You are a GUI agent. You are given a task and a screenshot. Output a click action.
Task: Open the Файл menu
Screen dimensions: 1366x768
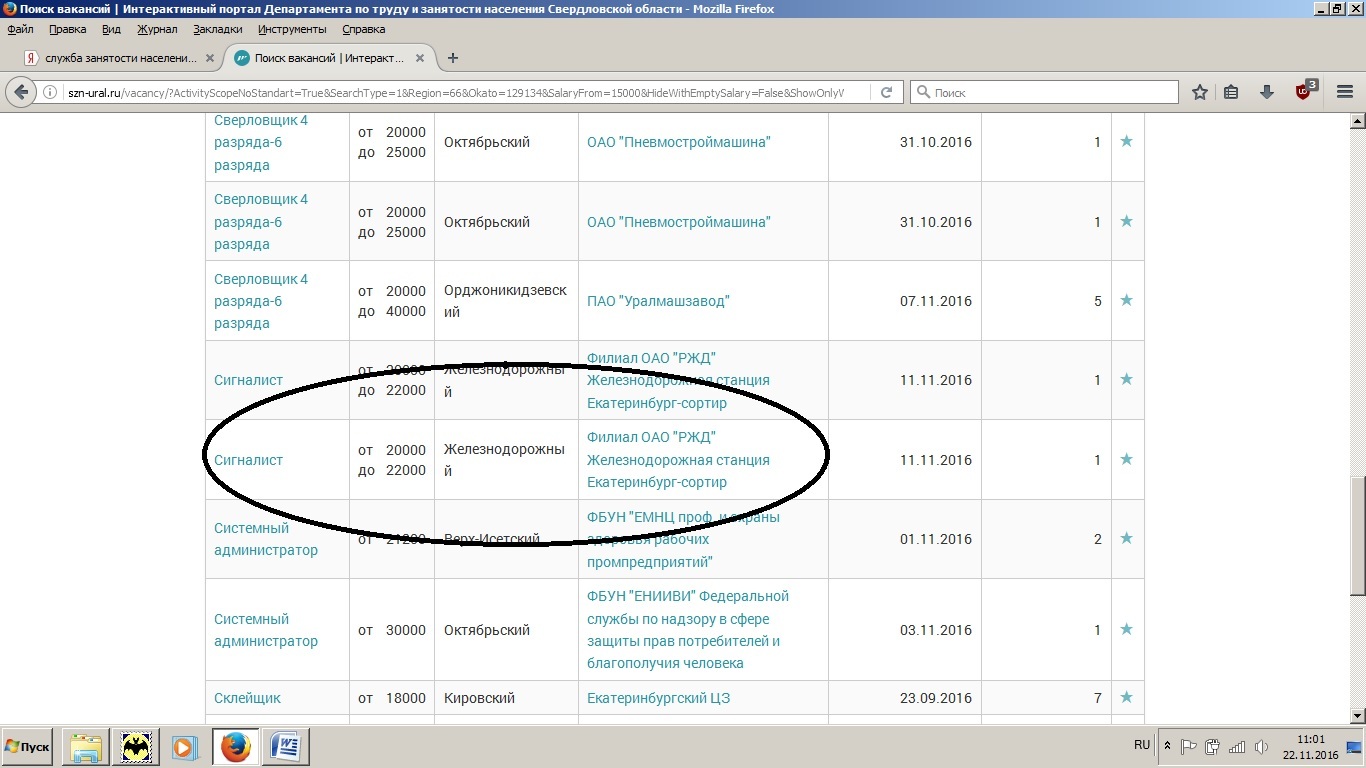pyautogui.click(x=20, y=29)
